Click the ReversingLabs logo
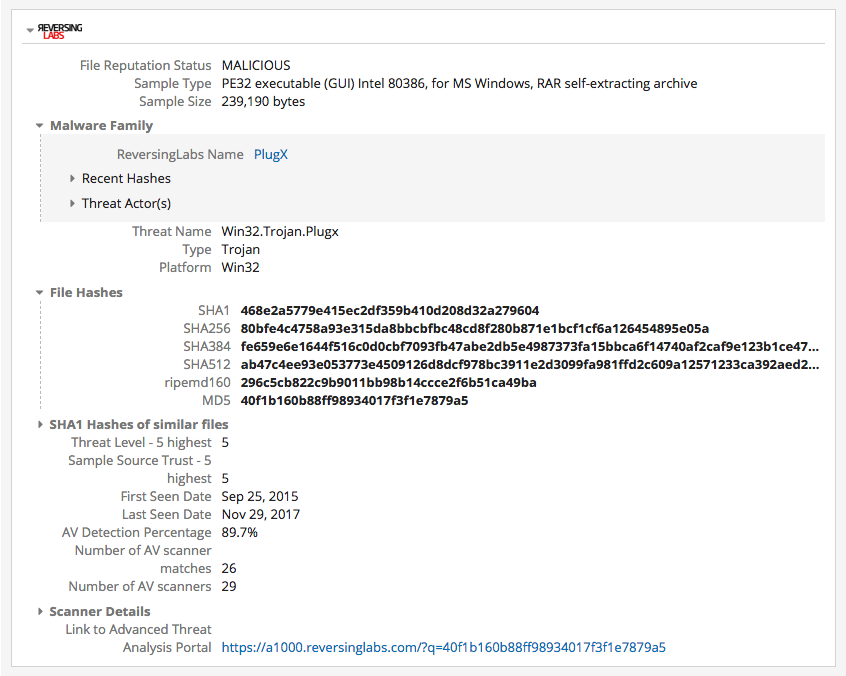The height and width of the screenshot is (676, 846). coord(60,30)
